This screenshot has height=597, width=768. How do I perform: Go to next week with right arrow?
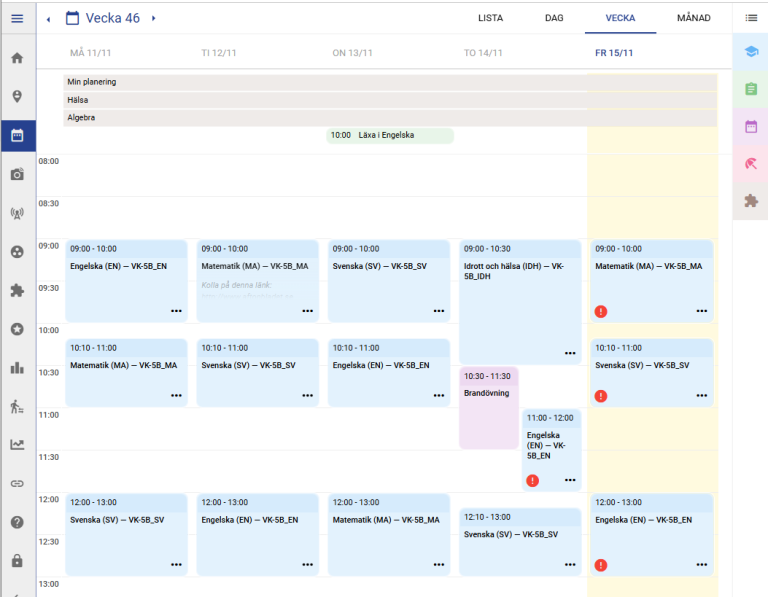(x=153, y=19)
